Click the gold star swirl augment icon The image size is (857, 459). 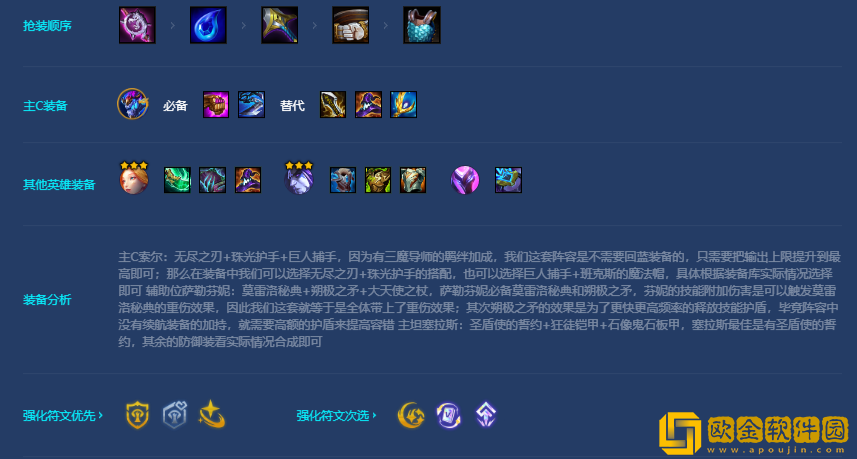click(x=212, y=415)
